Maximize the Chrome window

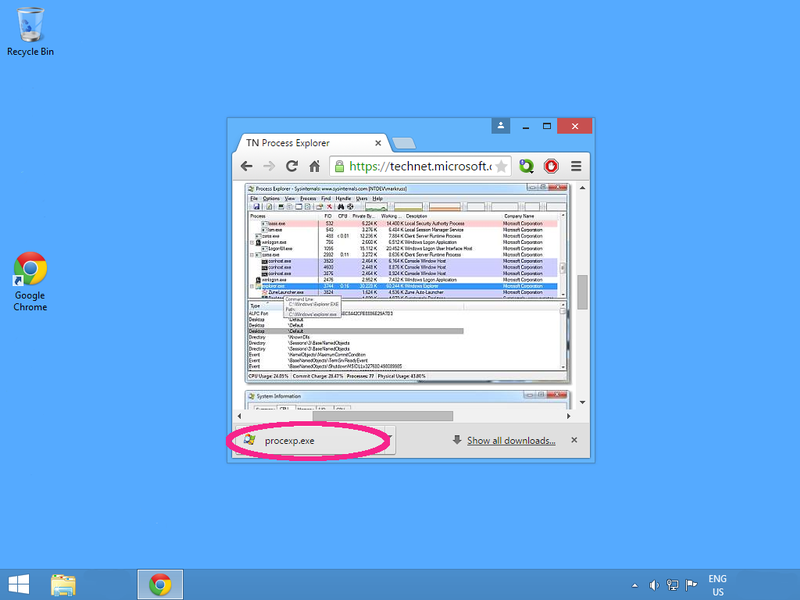546,126
